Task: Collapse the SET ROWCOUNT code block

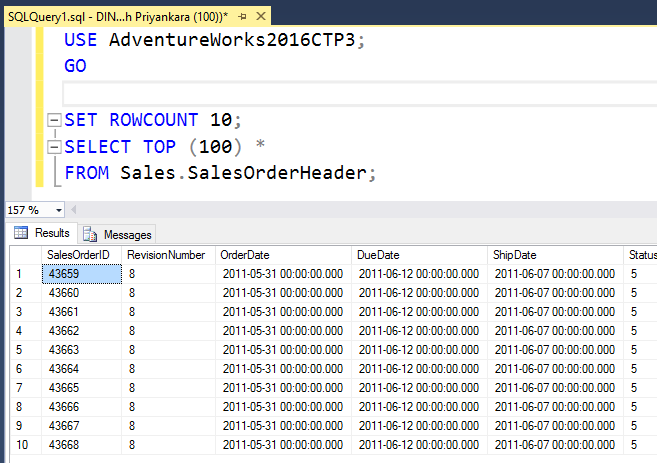Action: 54,120
